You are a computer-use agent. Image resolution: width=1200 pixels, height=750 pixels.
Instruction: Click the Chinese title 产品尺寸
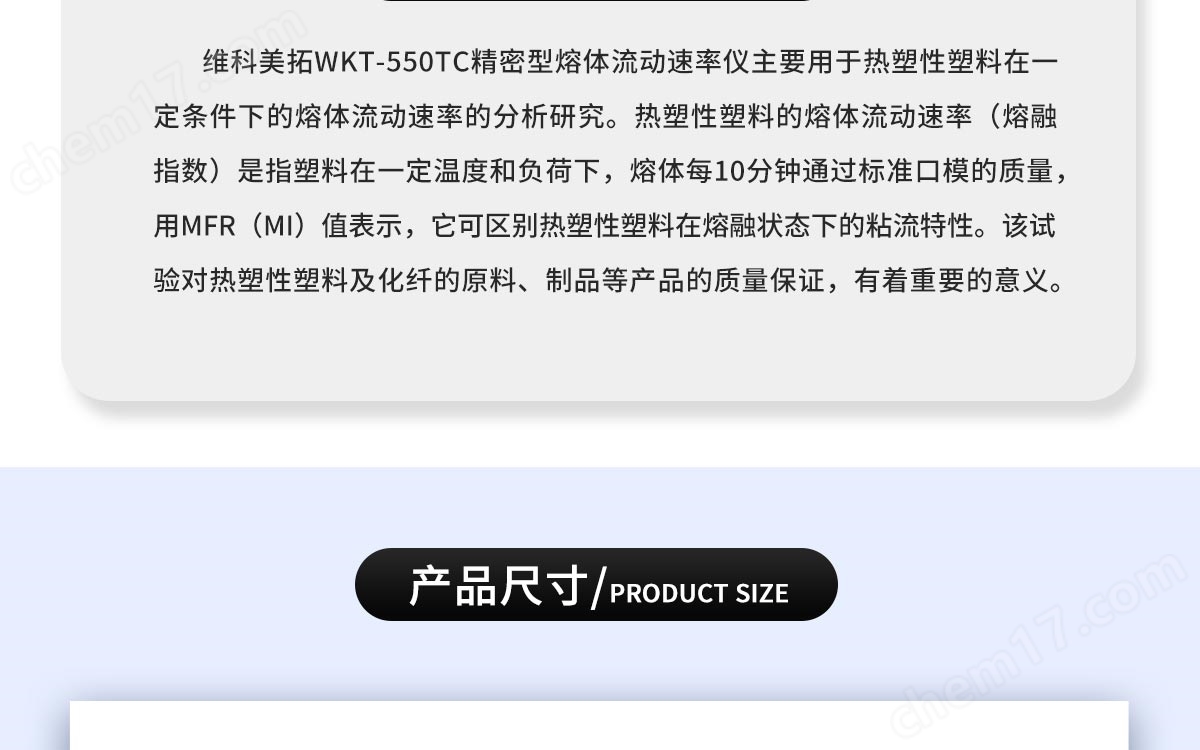tap(498, 586)
